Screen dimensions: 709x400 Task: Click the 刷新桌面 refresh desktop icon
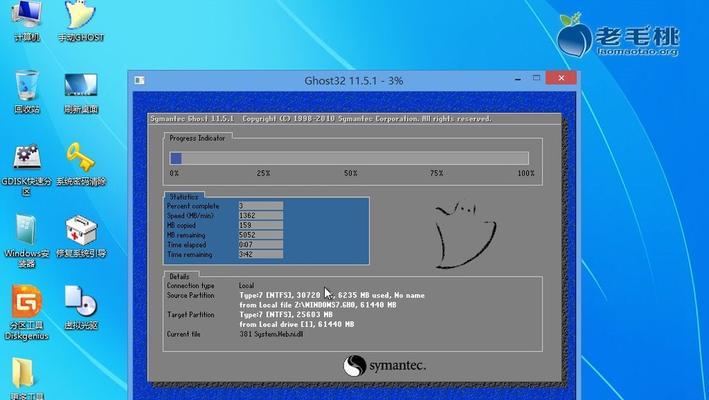click(81, 90)
